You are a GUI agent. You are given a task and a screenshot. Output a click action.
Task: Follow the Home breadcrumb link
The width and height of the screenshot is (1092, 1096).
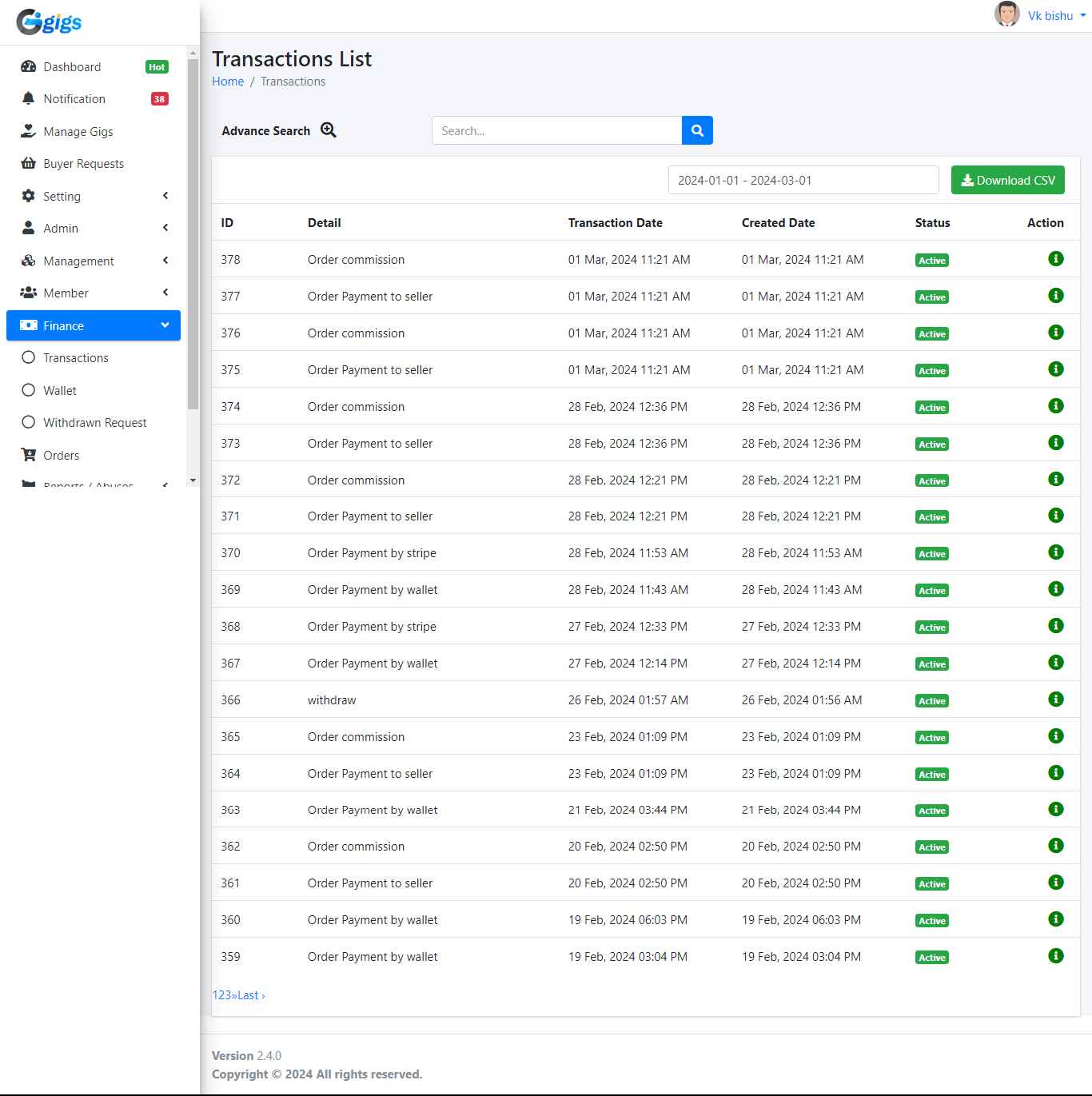click(x=228, y=82)
